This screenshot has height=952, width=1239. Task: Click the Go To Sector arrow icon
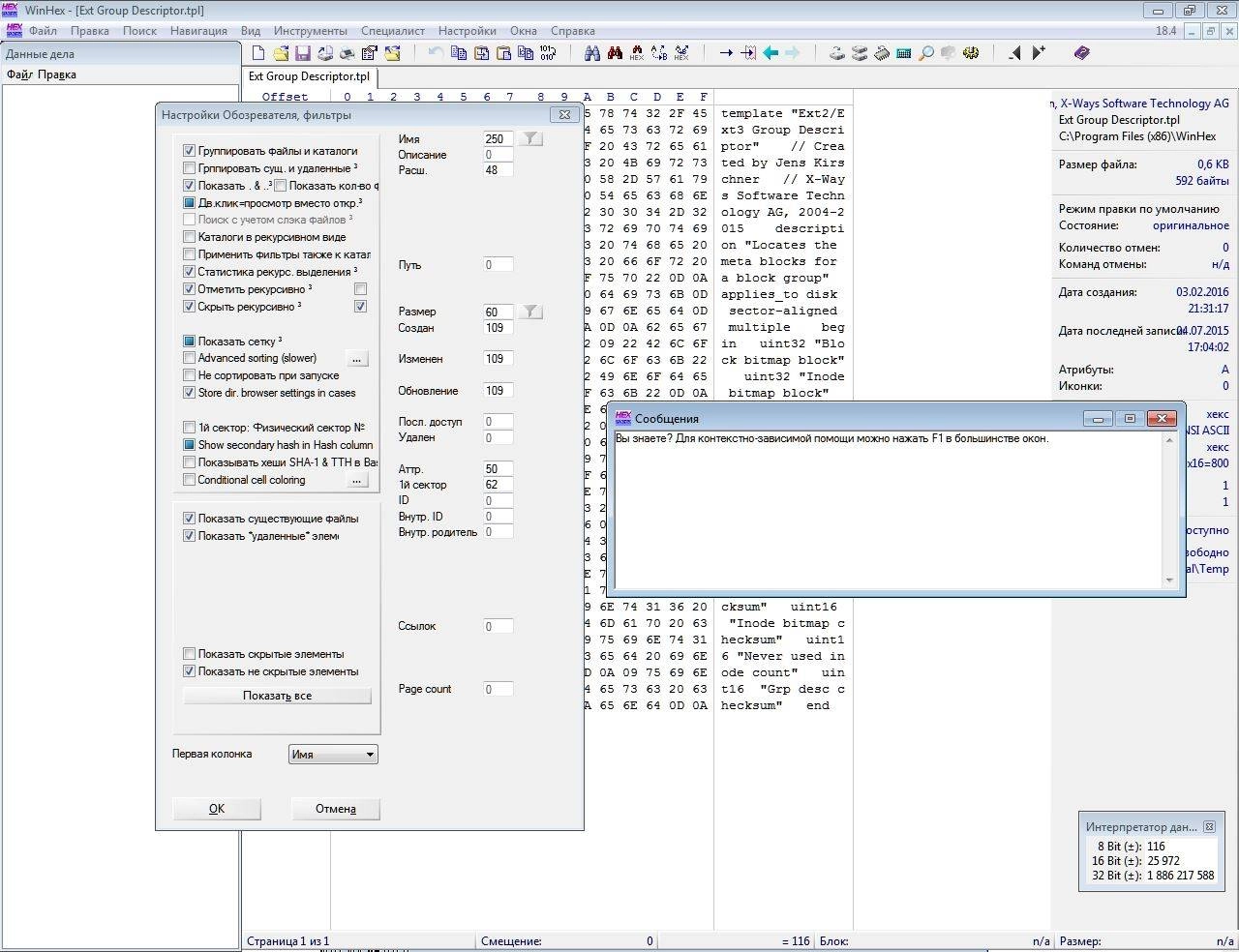click(x=748, y=53)
